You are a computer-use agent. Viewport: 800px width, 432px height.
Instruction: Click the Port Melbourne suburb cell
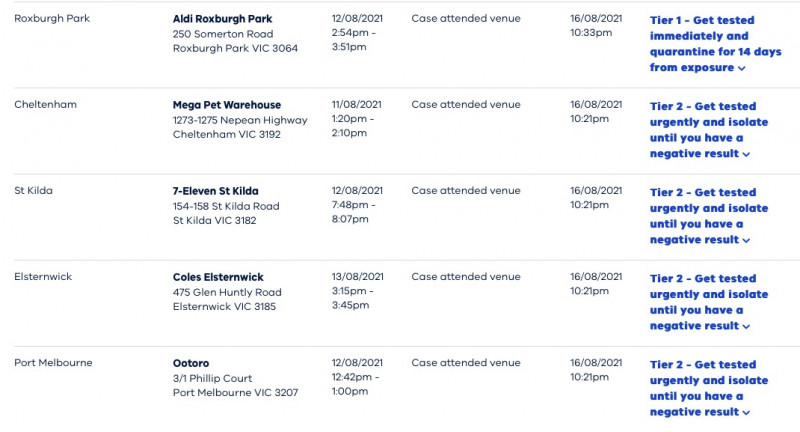pyautogui.click(x=53, y=363)
